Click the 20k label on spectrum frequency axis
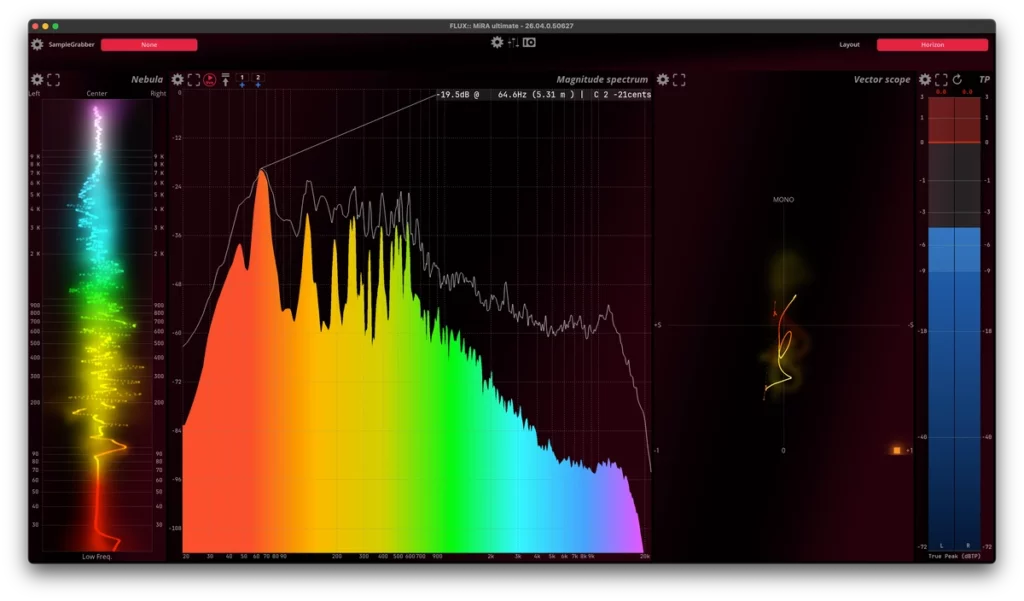1024x601 pixels. pyautogui.click(x=645, y=557)
